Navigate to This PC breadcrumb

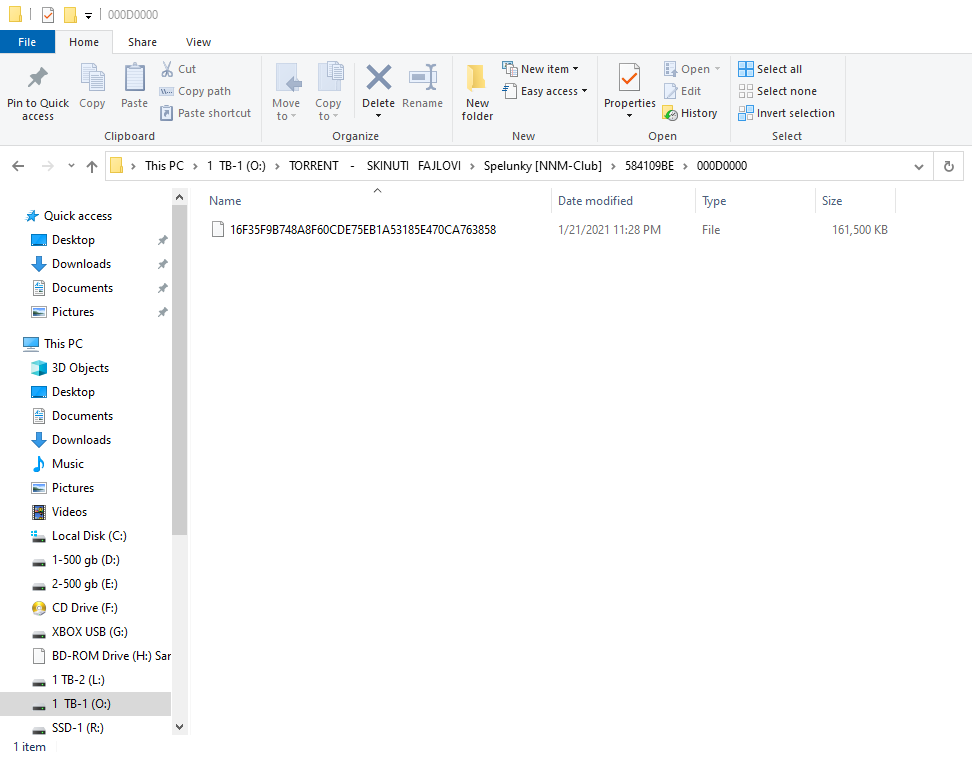(164, 166)
